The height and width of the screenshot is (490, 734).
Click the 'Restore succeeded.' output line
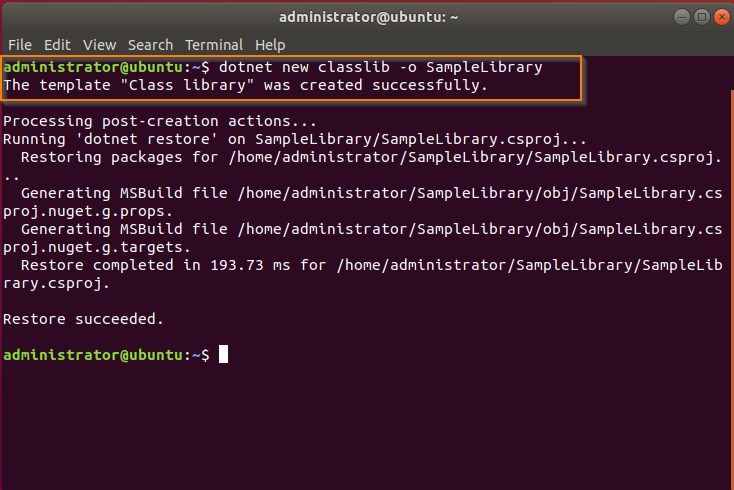click(x=83, y=319)
